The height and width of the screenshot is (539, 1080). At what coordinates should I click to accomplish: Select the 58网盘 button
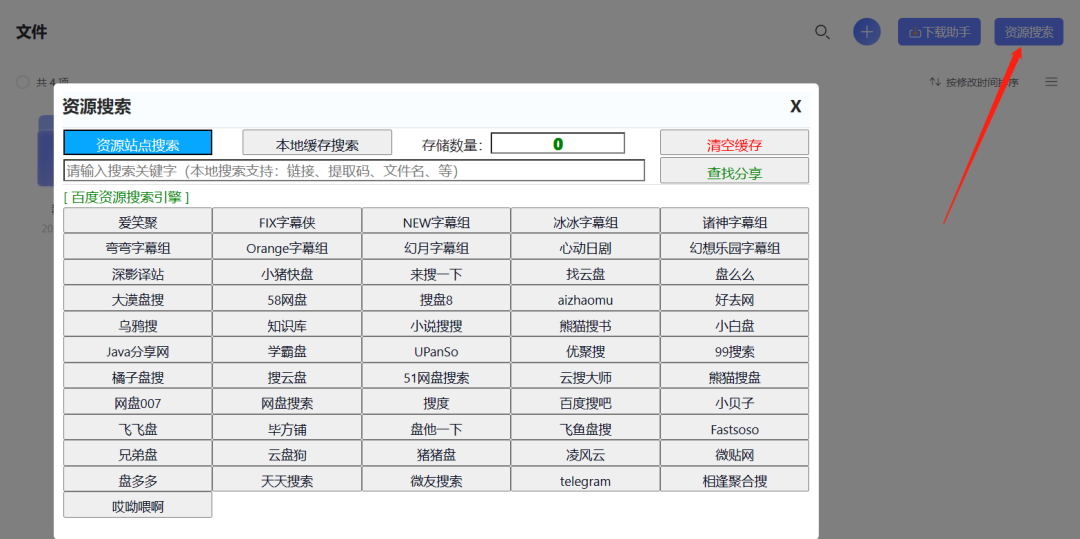(287, 298)
